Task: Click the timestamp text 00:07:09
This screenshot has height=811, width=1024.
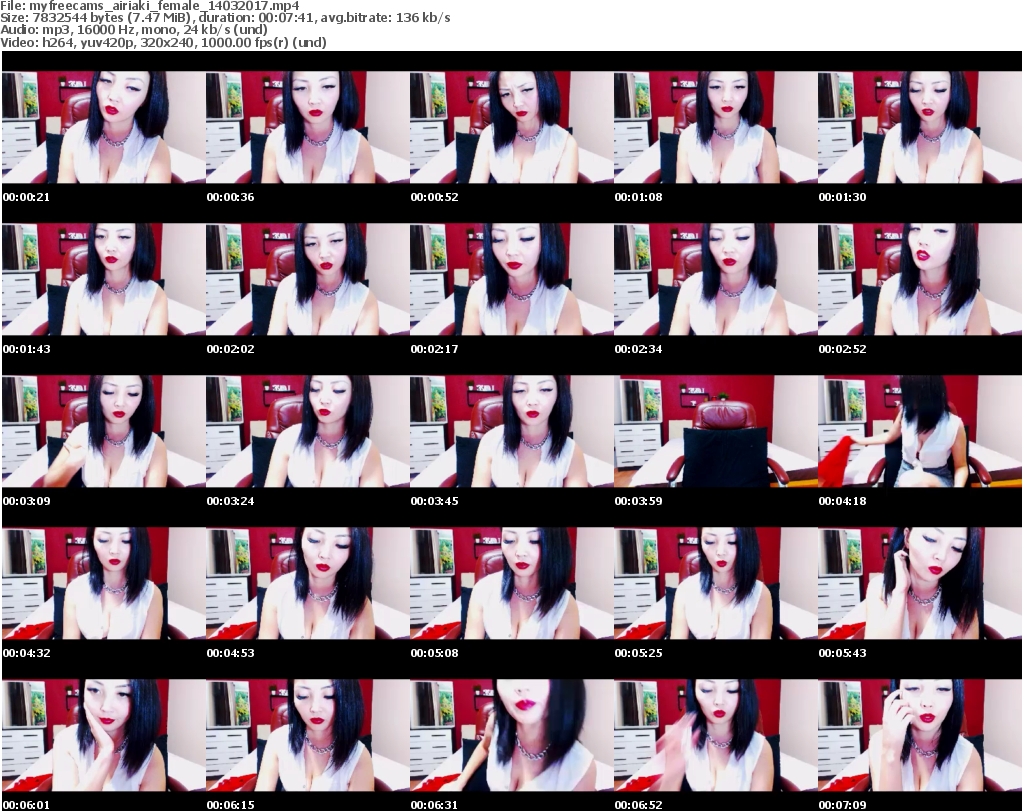Action: tap(842, 805)
